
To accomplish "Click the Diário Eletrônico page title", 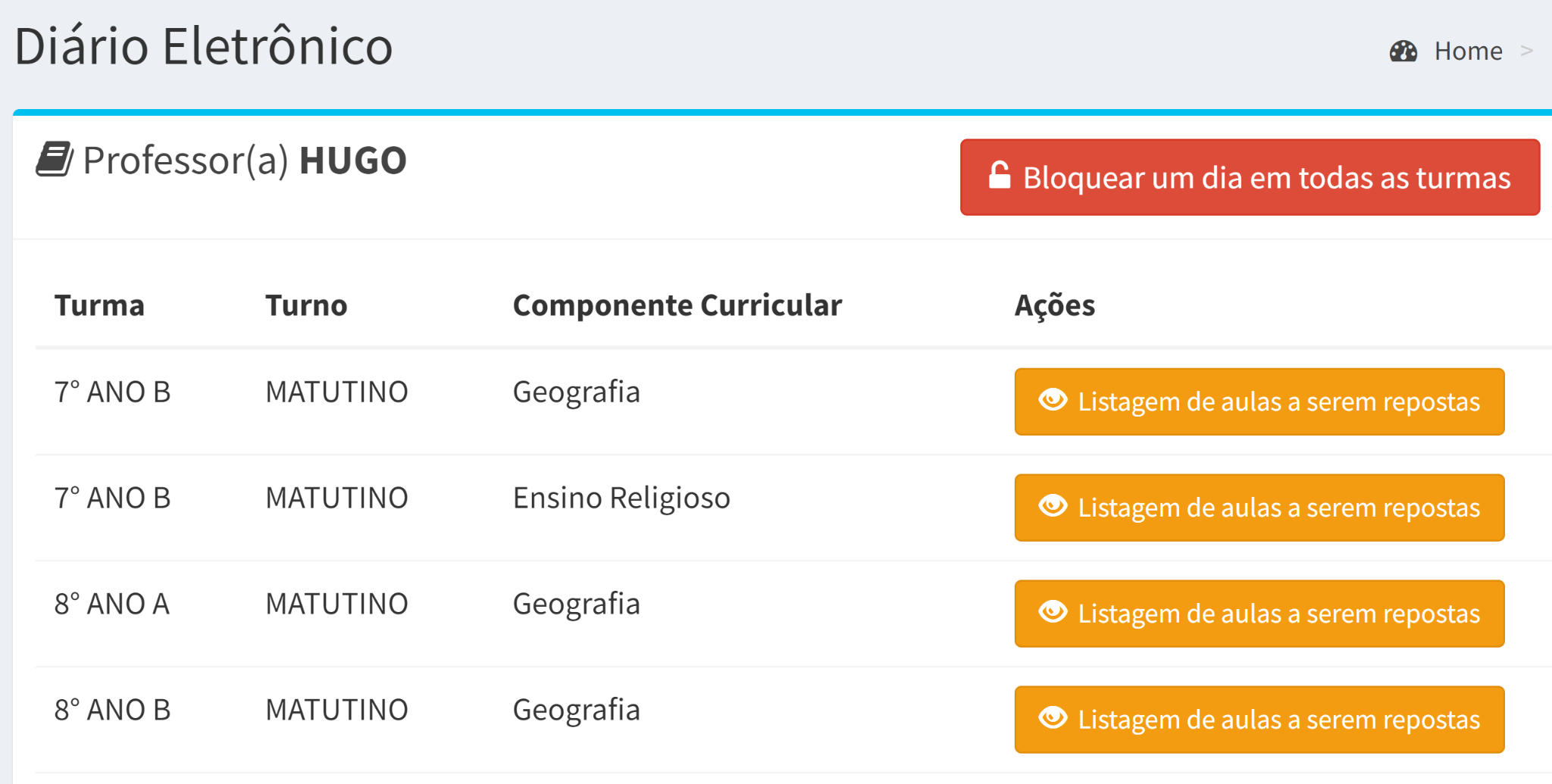I will (x=203, y=47).
